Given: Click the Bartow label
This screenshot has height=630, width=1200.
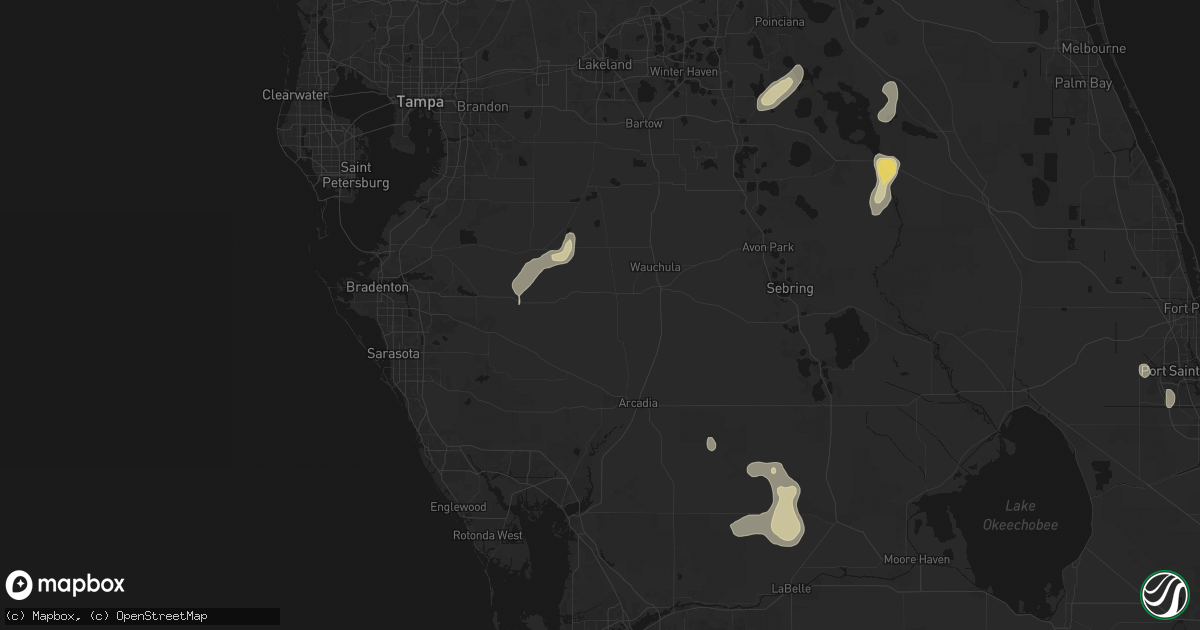Looking at the screenshot, I should click(644, 124).
